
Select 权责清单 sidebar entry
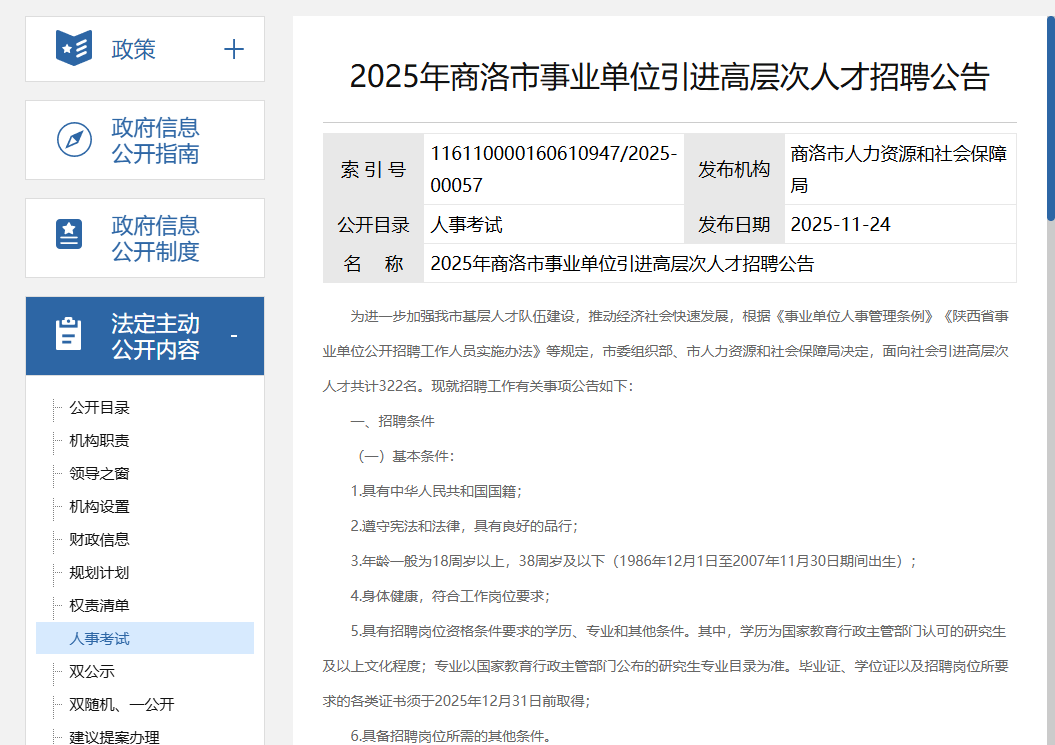pos(99,605)
